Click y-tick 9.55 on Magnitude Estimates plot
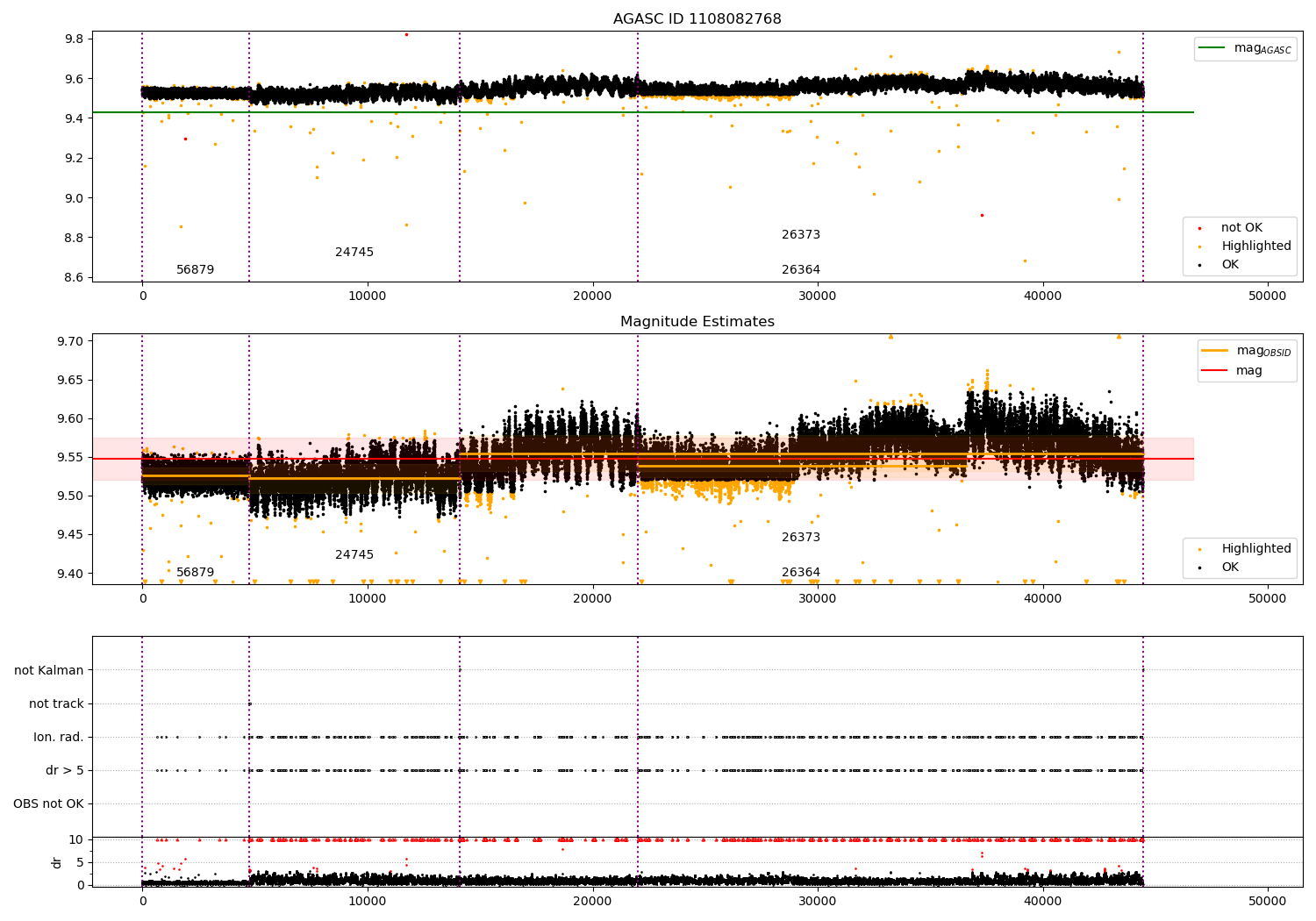Viewport: 1316px width, 921px height. tap(70, 457)
